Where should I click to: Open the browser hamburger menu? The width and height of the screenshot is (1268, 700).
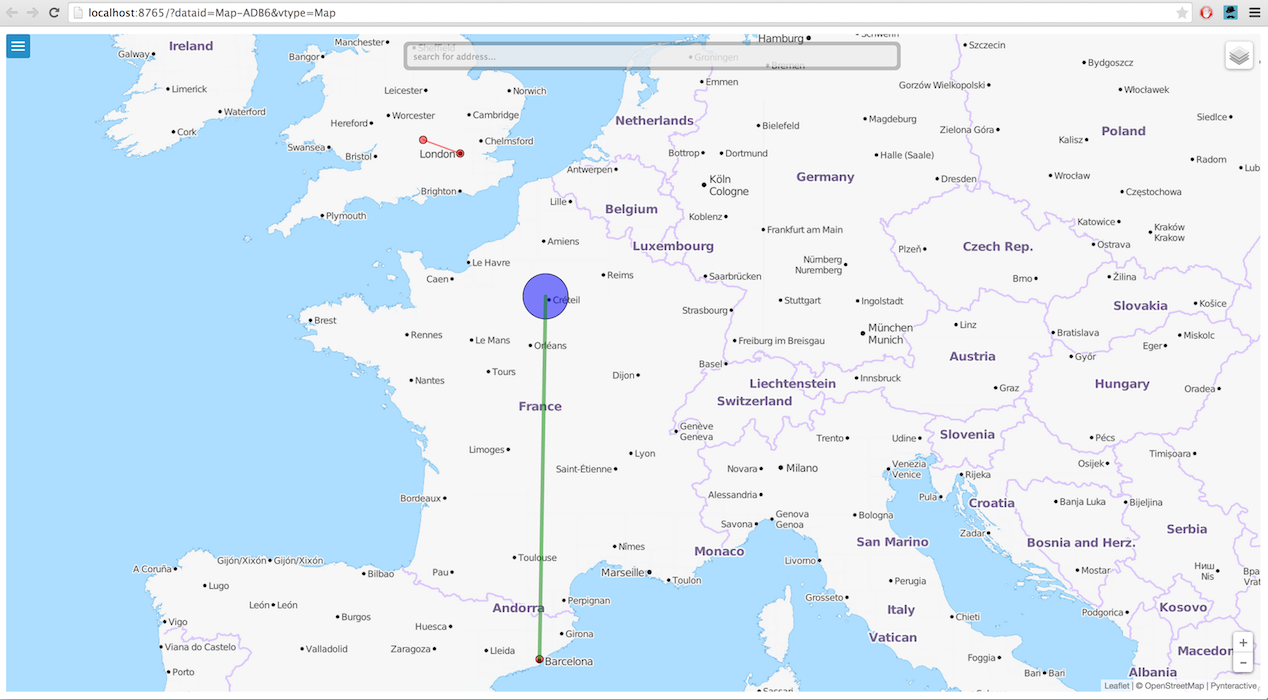tap(1256, 12)
